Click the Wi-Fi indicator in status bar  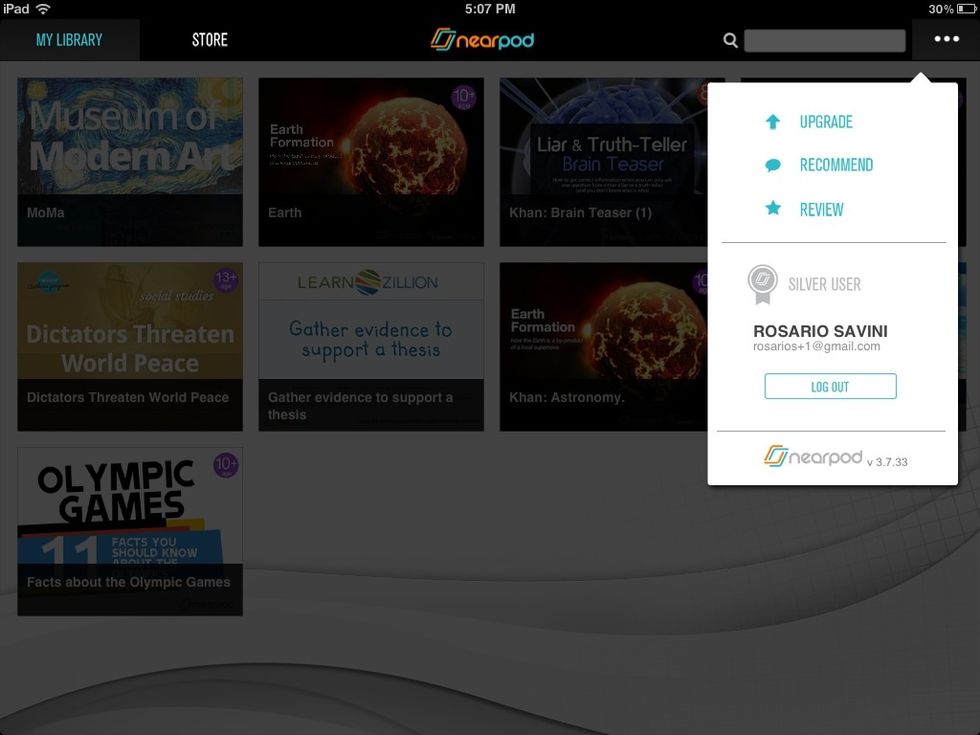(40, 8)
